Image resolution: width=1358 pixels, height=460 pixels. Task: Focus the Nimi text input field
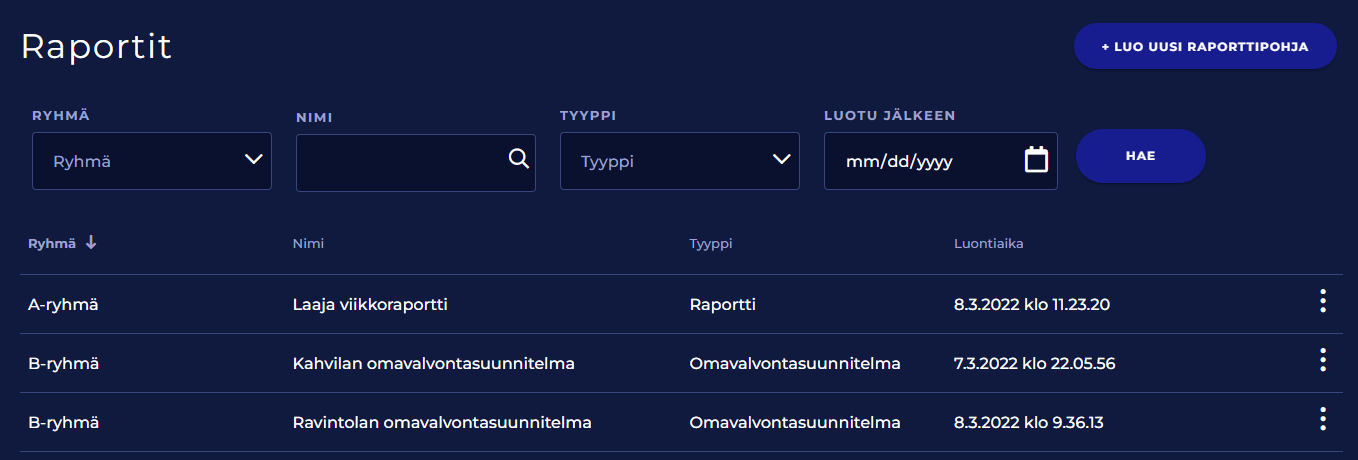(x=400, y=162)
